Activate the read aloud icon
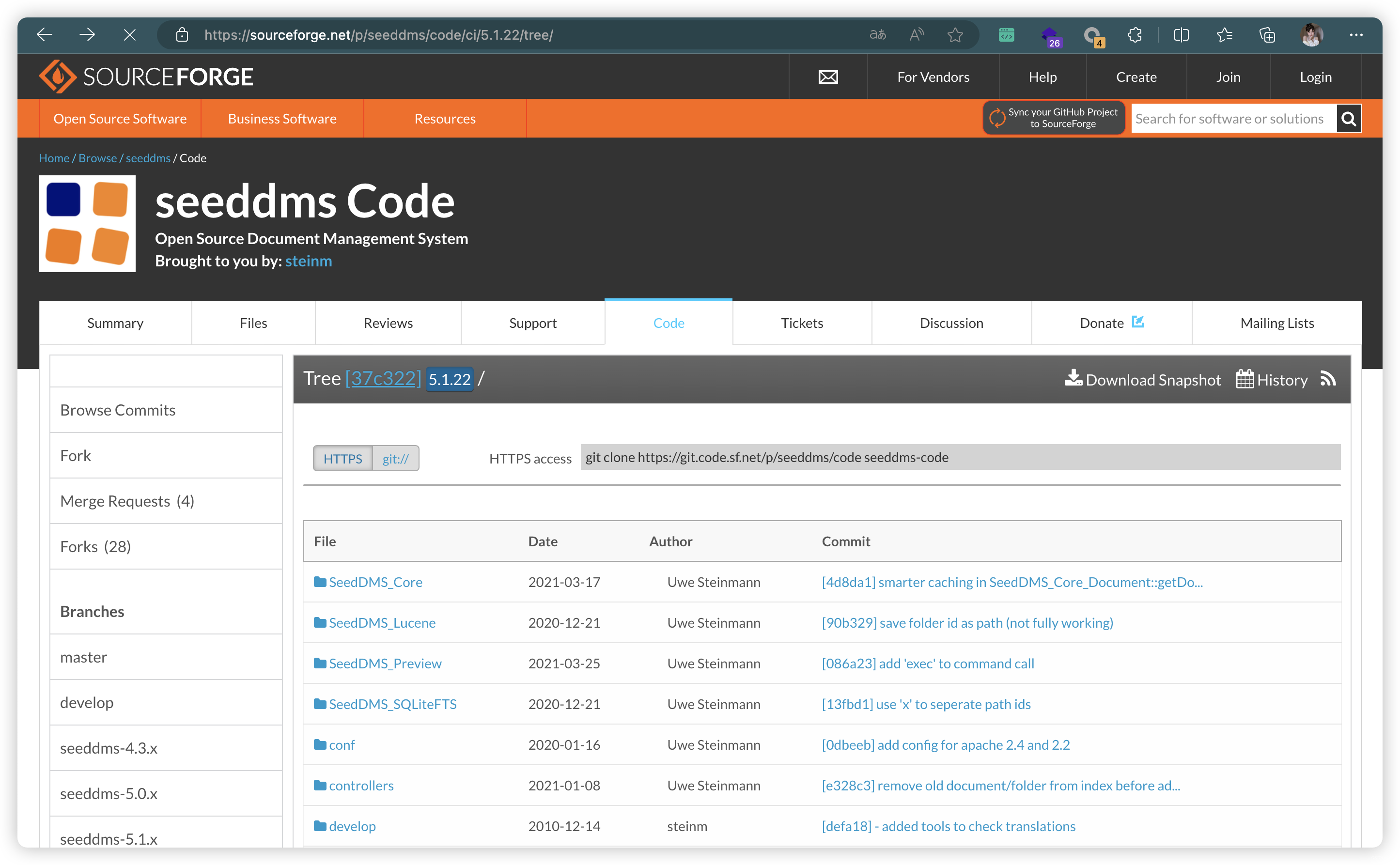Screen dimensions: 1400x865 click(x=917, y=35)
